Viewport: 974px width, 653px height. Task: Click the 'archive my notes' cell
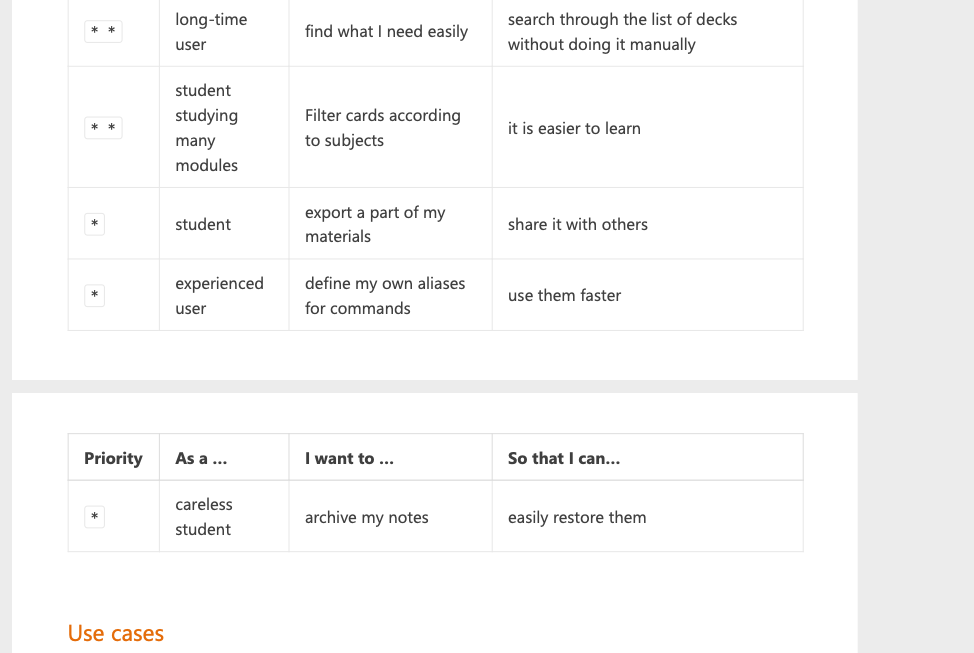click(x=366, y=517)
